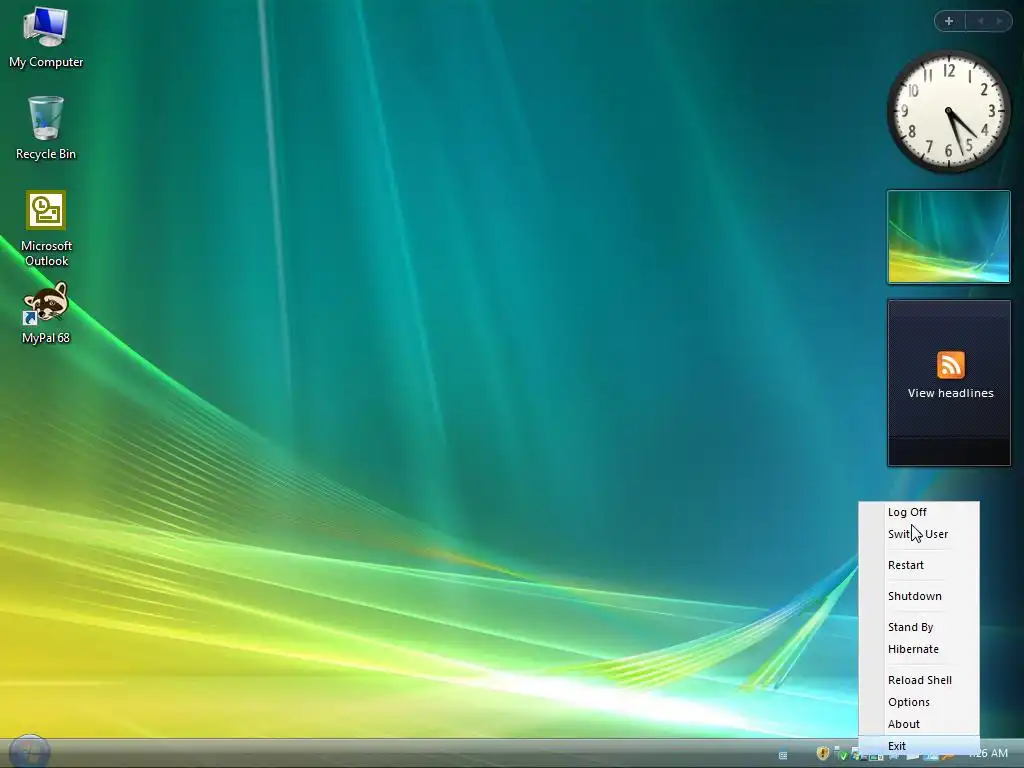
Task: Click the green checkmark tray icon
Action: point(841,754)
